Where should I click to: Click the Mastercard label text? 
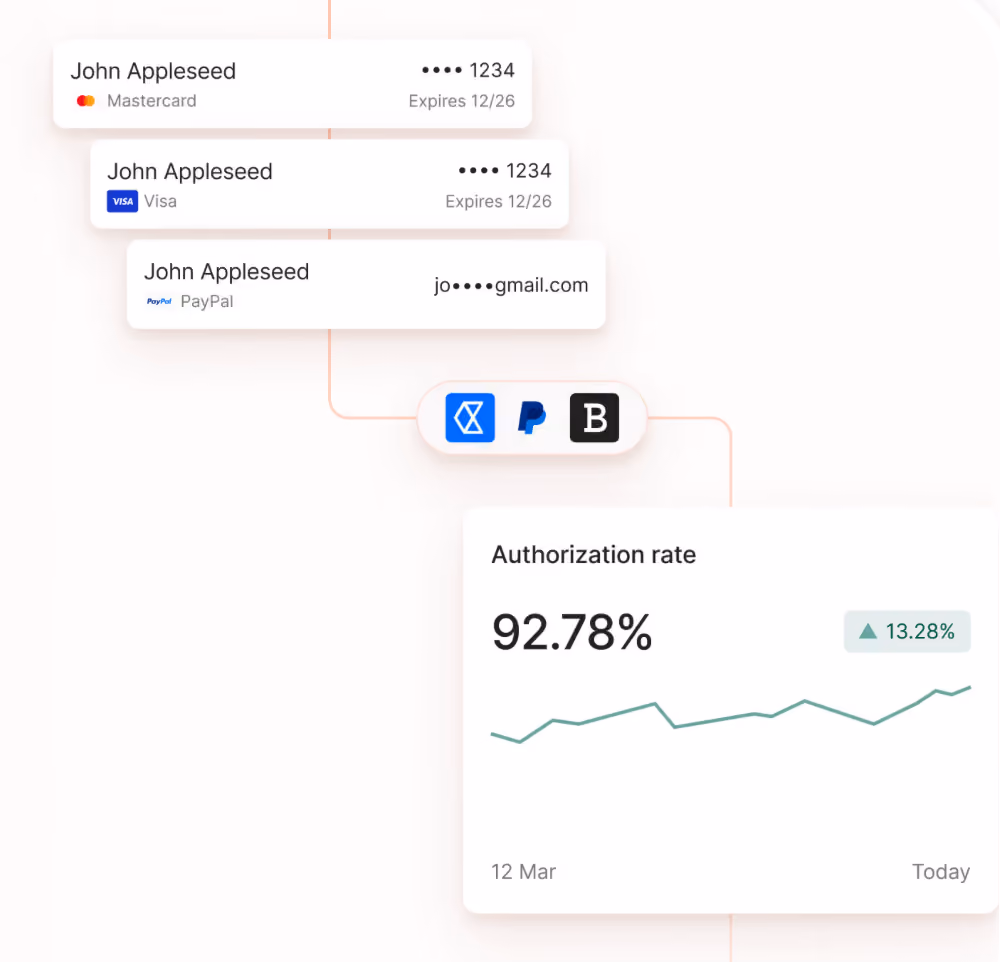[x=152, y=101]
